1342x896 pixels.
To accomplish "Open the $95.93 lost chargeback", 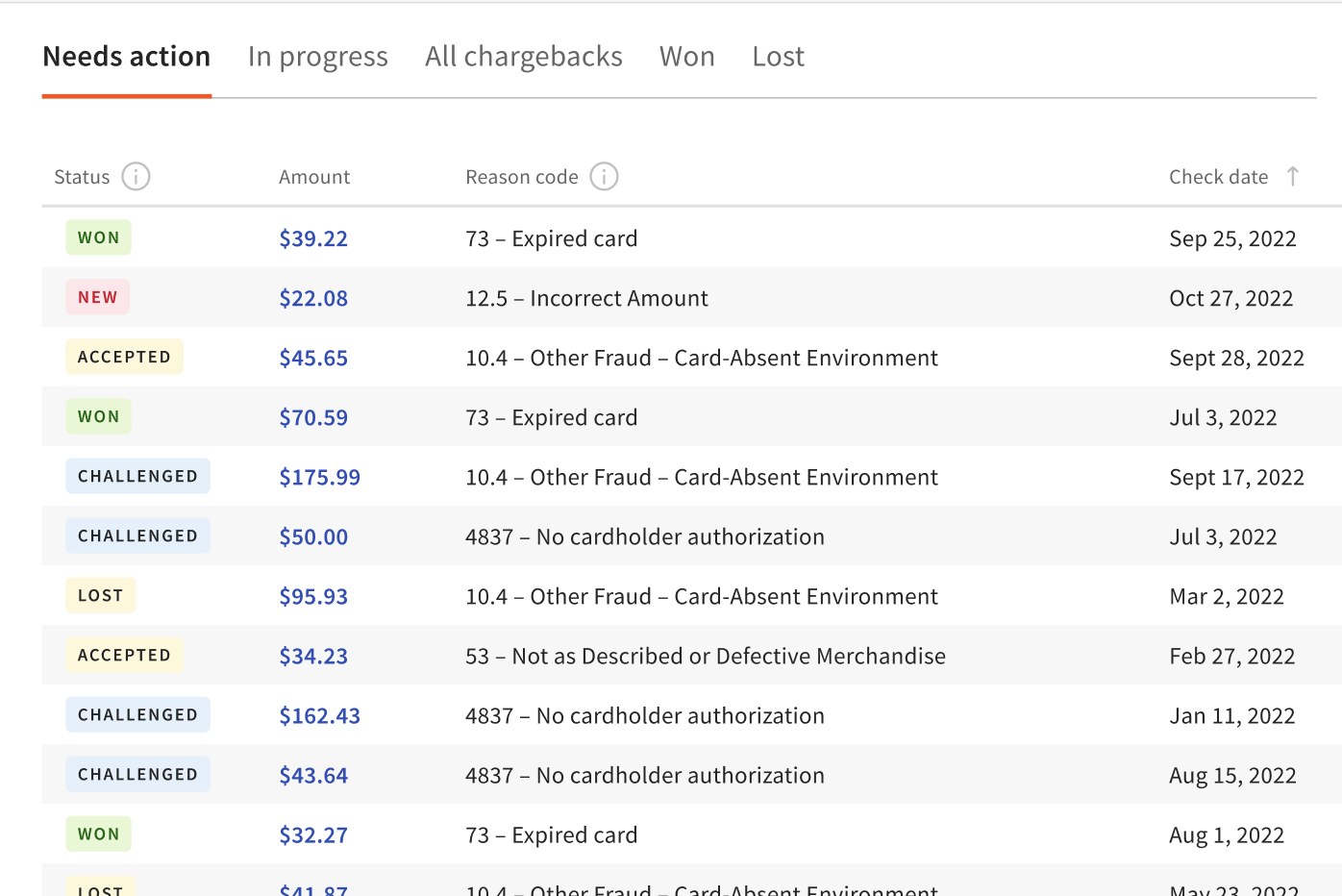I will pyautogui.click(x=313, y=596).
